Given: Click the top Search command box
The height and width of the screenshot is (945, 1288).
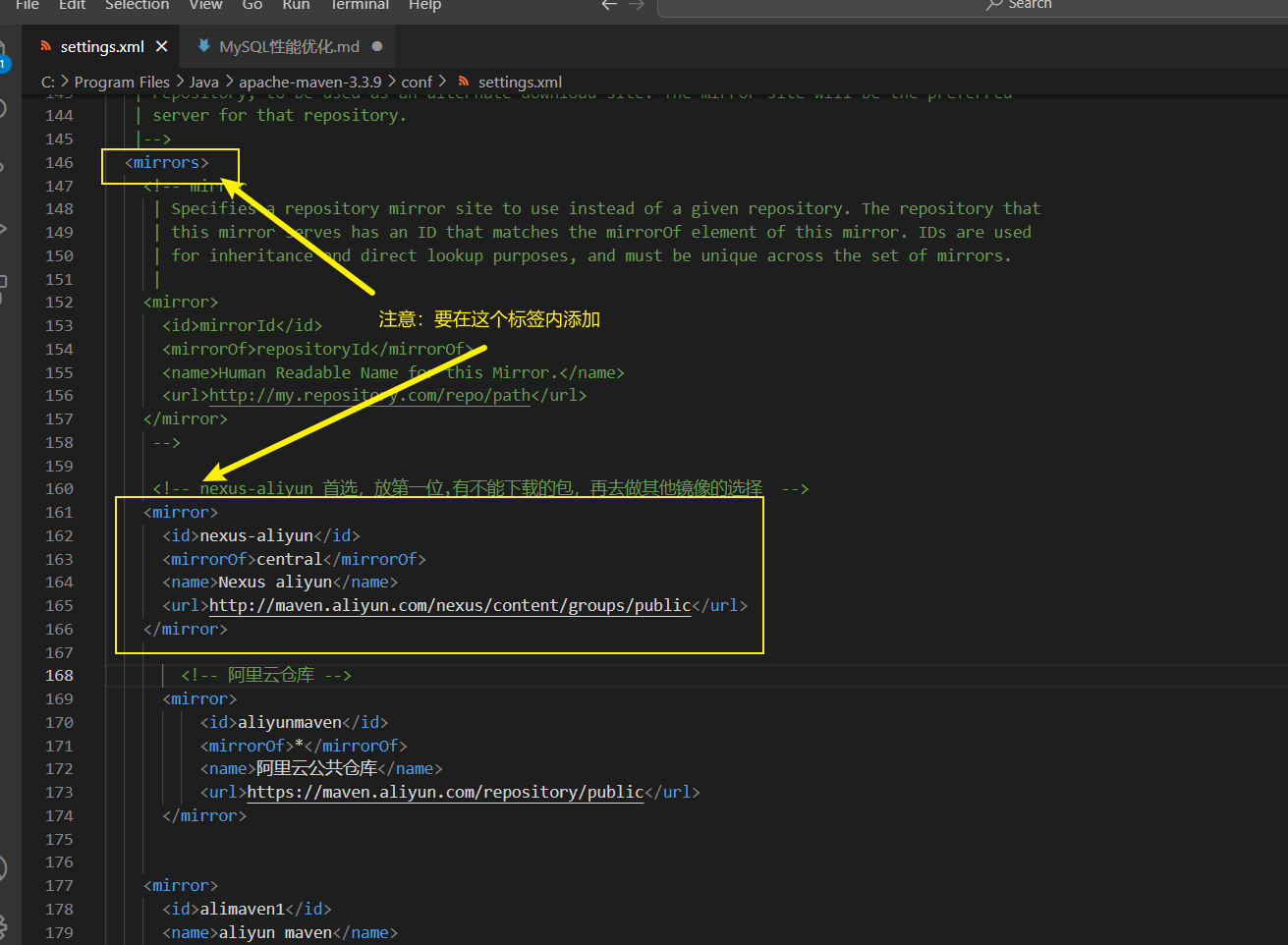Looking at the screenshot, I should coord(973,6).
